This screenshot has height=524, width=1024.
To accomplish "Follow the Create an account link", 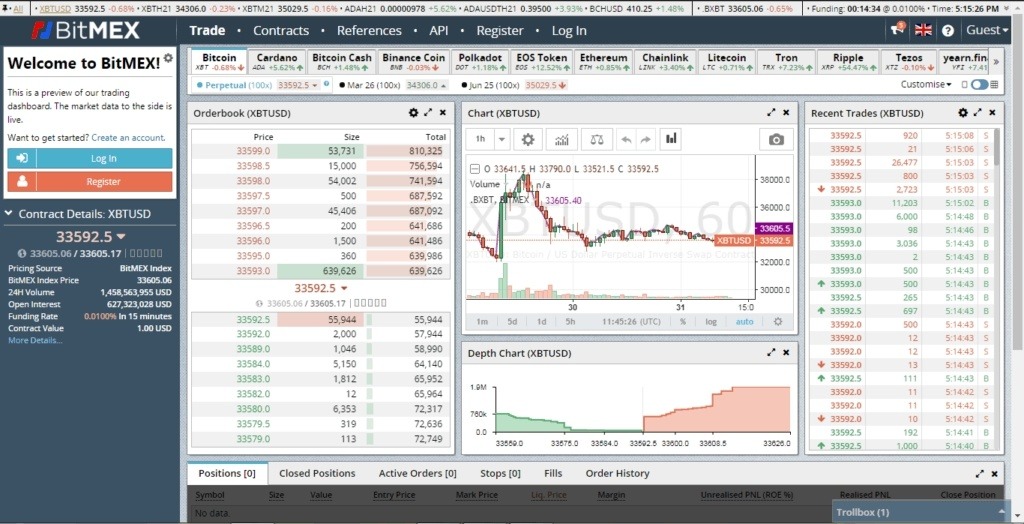I will (128, 138).
